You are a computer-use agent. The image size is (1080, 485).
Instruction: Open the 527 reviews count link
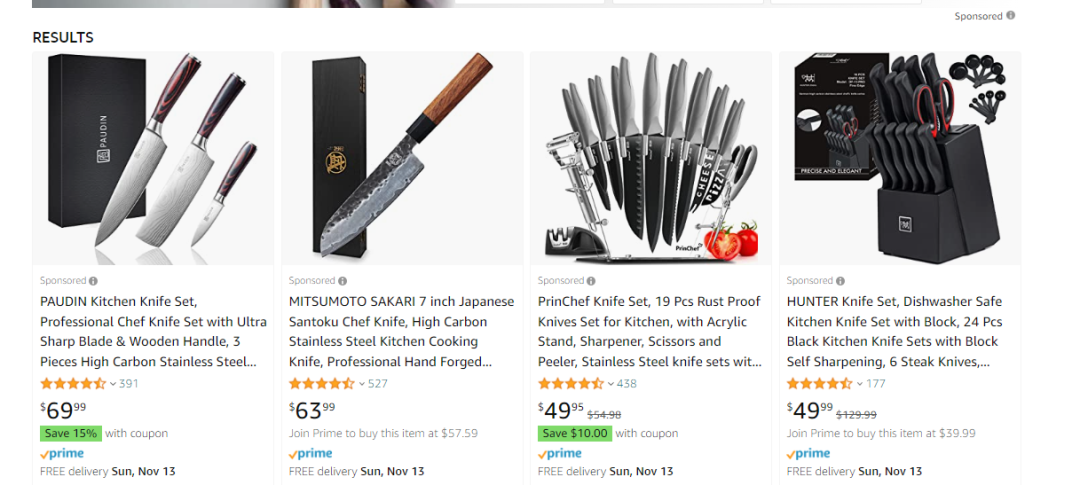(x=378, y=384)
